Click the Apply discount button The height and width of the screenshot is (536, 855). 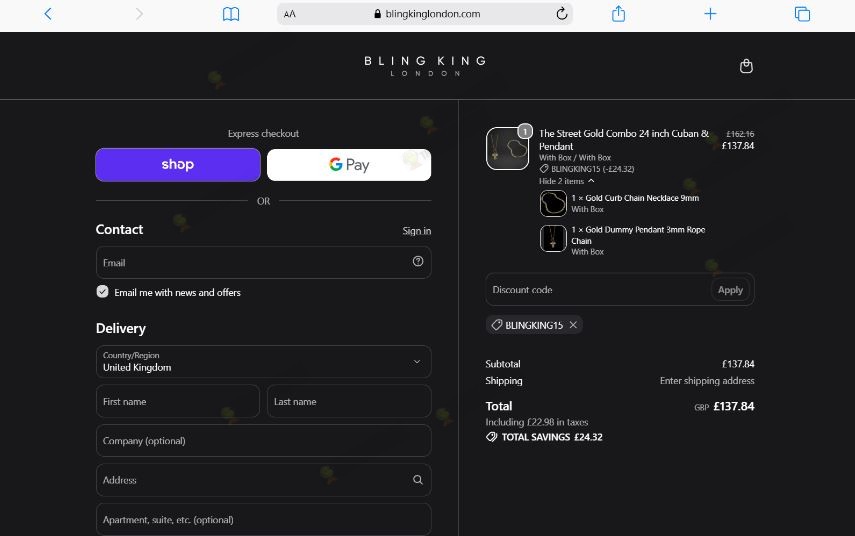pos(730,290)
